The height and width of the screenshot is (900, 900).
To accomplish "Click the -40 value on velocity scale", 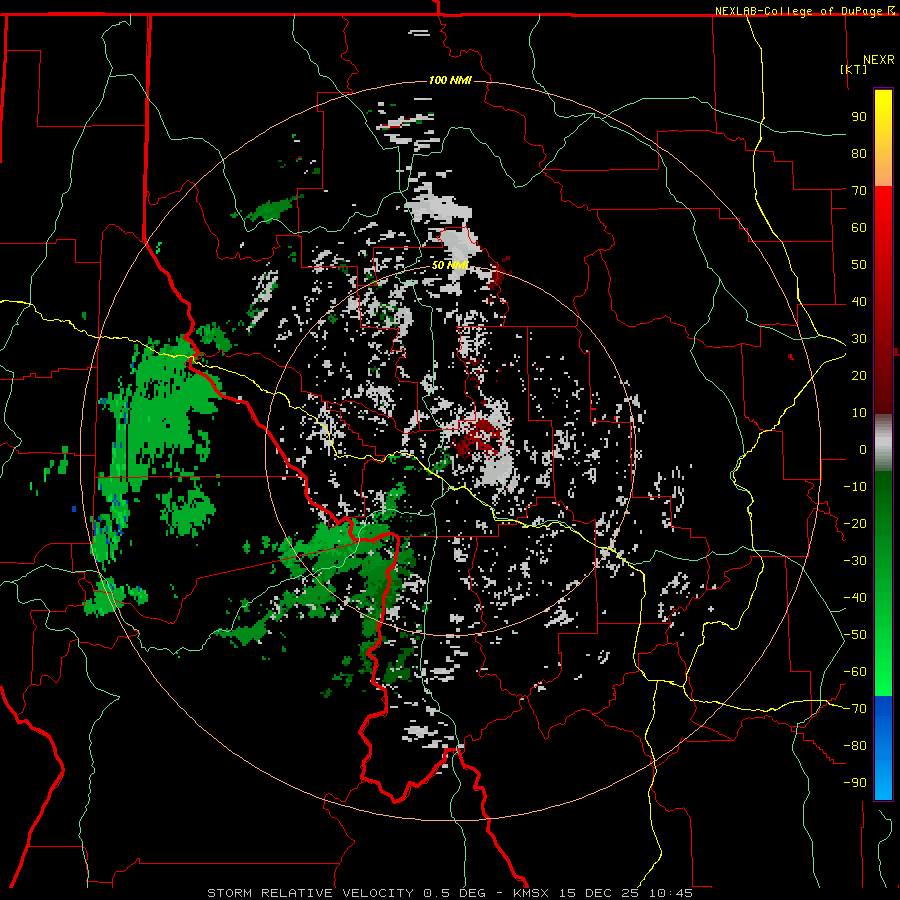I will [x=855, y=598].
